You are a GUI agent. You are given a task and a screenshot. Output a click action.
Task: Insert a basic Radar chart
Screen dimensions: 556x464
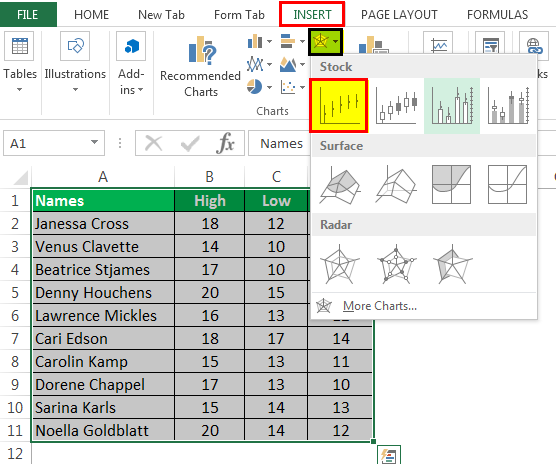pos(339,264)
